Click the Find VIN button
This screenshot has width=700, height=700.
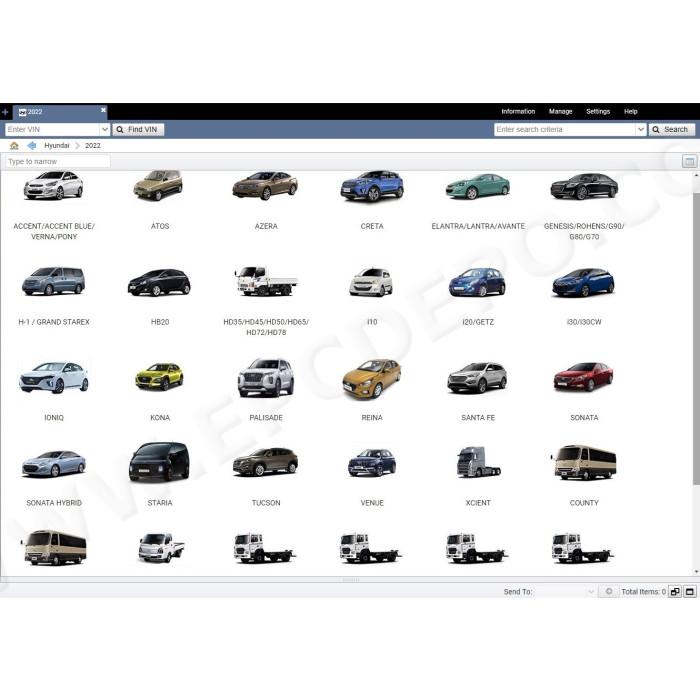(138, 129)
